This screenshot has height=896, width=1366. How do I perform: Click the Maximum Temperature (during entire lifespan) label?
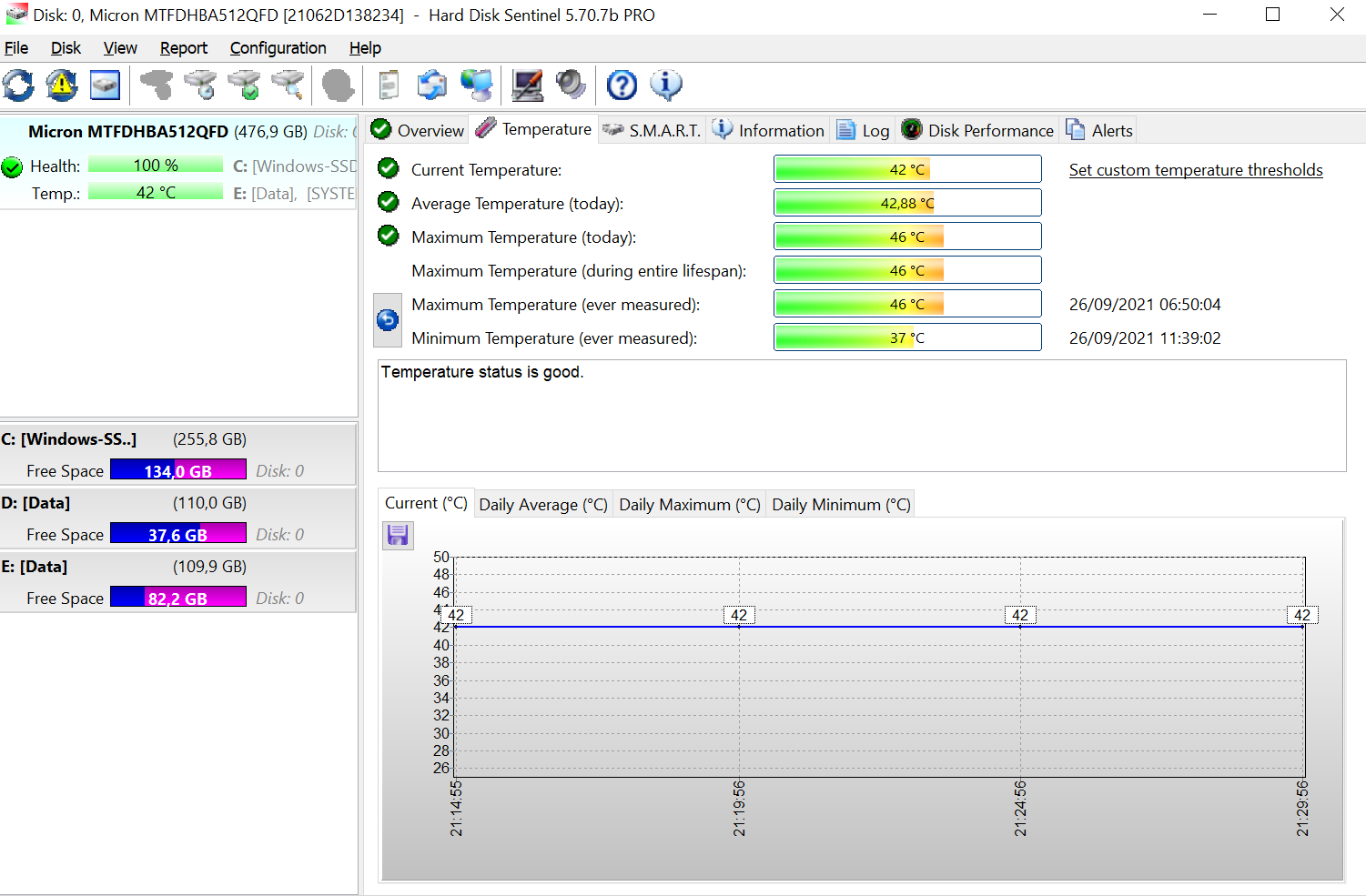579,271
